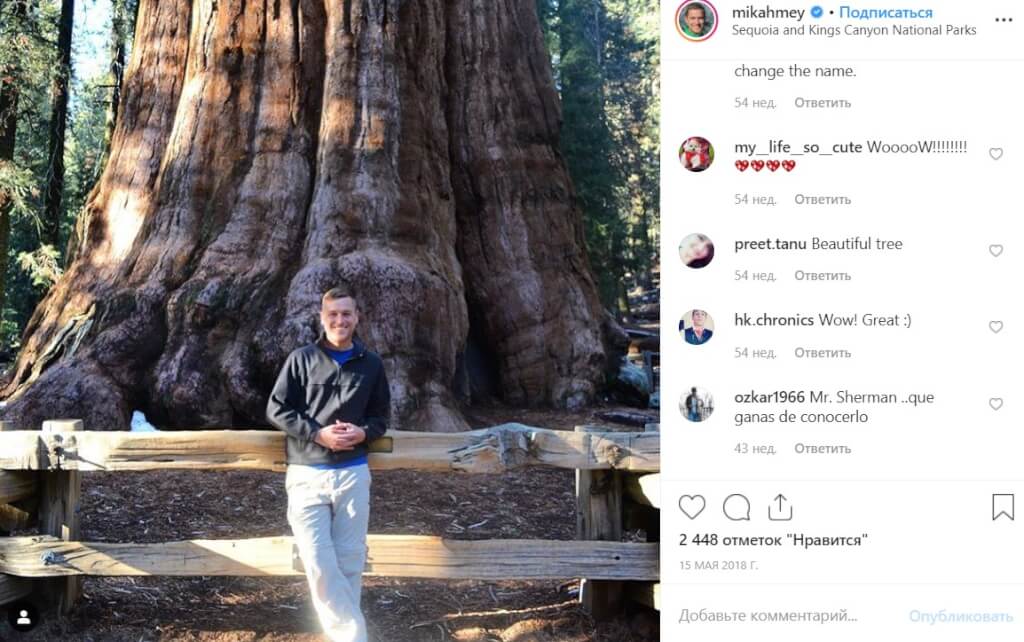Click the Подписаться follow link

pos(885,13)
